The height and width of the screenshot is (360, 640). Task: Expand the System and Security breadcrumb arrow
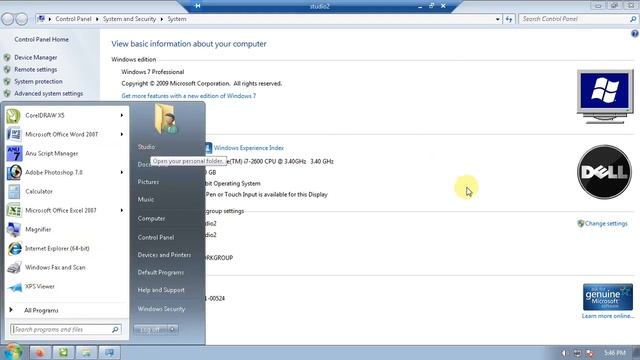click(x=162, y=19)
